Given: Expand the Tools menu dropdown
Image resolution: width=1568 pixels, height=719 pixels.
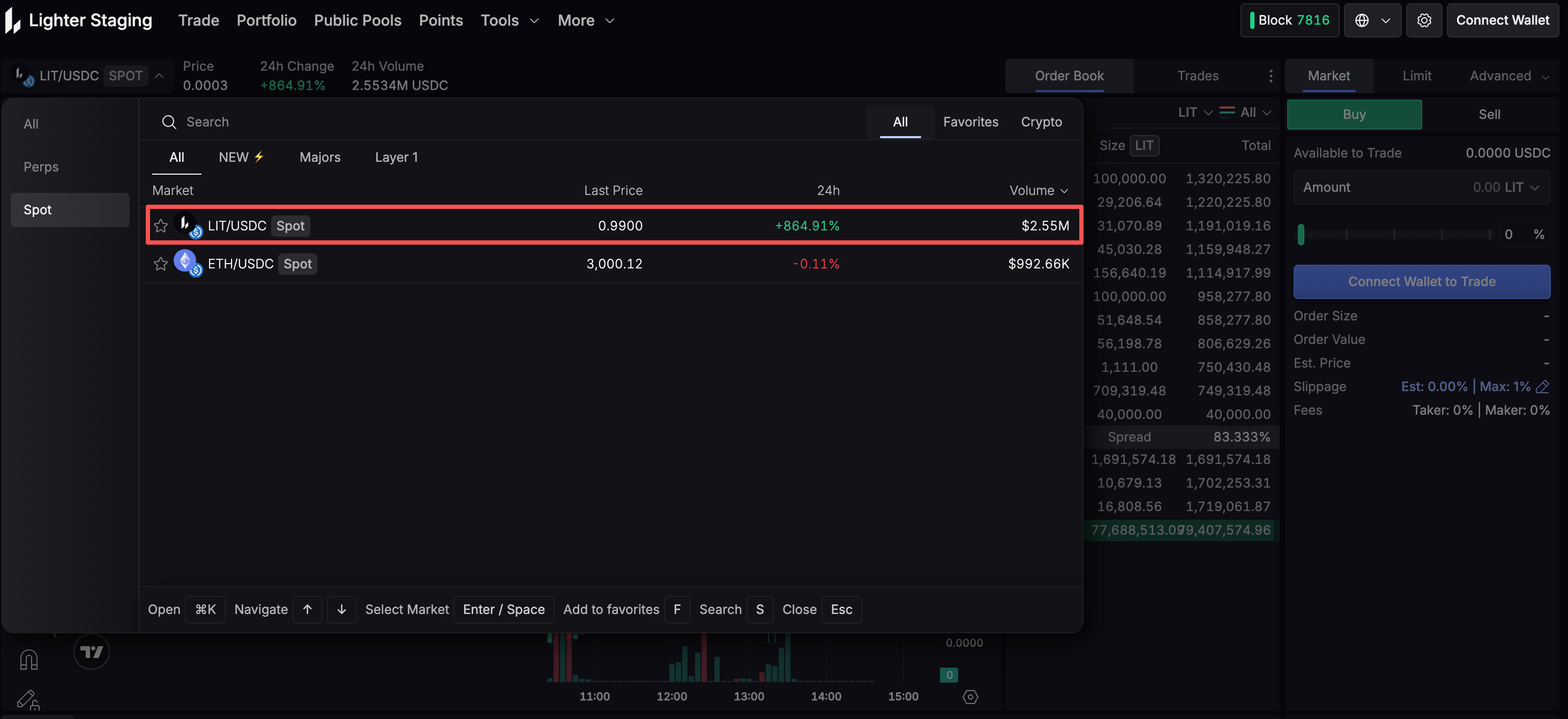Looking at the screenshot, I should (x=510, y=21).
